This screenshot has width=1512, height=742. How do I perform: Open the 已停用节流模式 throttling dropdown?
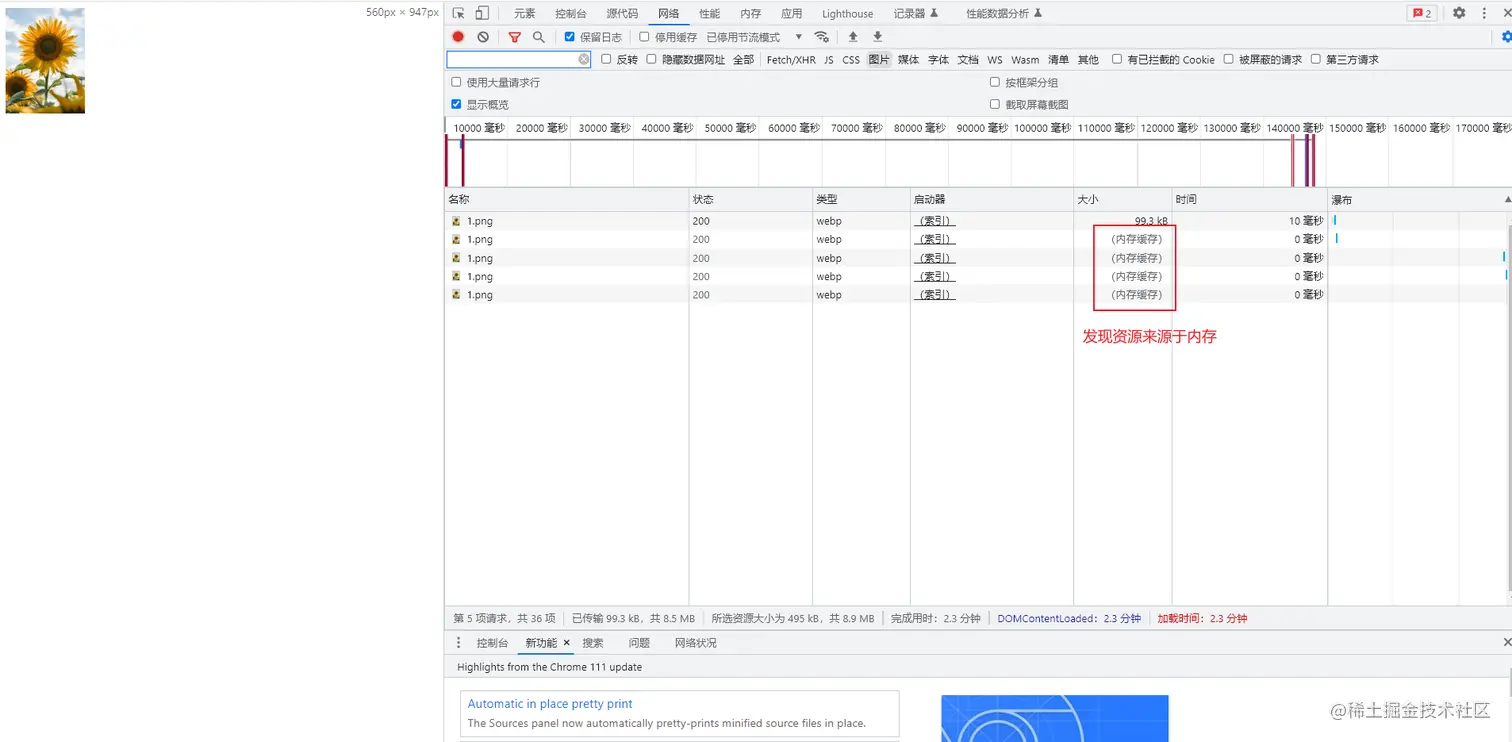pyautogui.click(x=755, y=37)
